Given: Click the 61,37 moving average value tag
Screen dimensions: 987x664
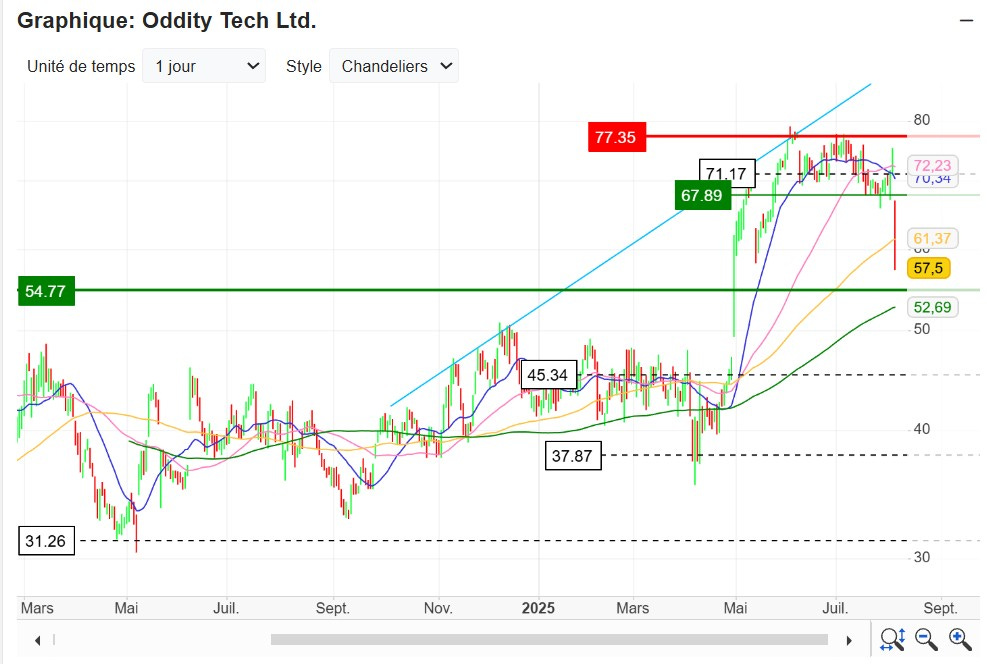Looking at the screenshot, I should click(x=932, y=239).
